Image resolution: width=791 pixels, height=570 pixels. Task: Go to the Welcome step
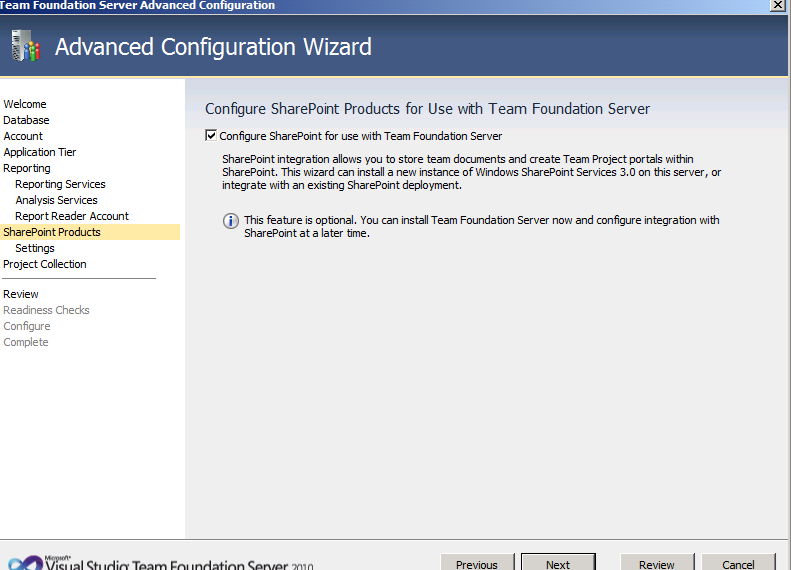[x=25, y=104]
